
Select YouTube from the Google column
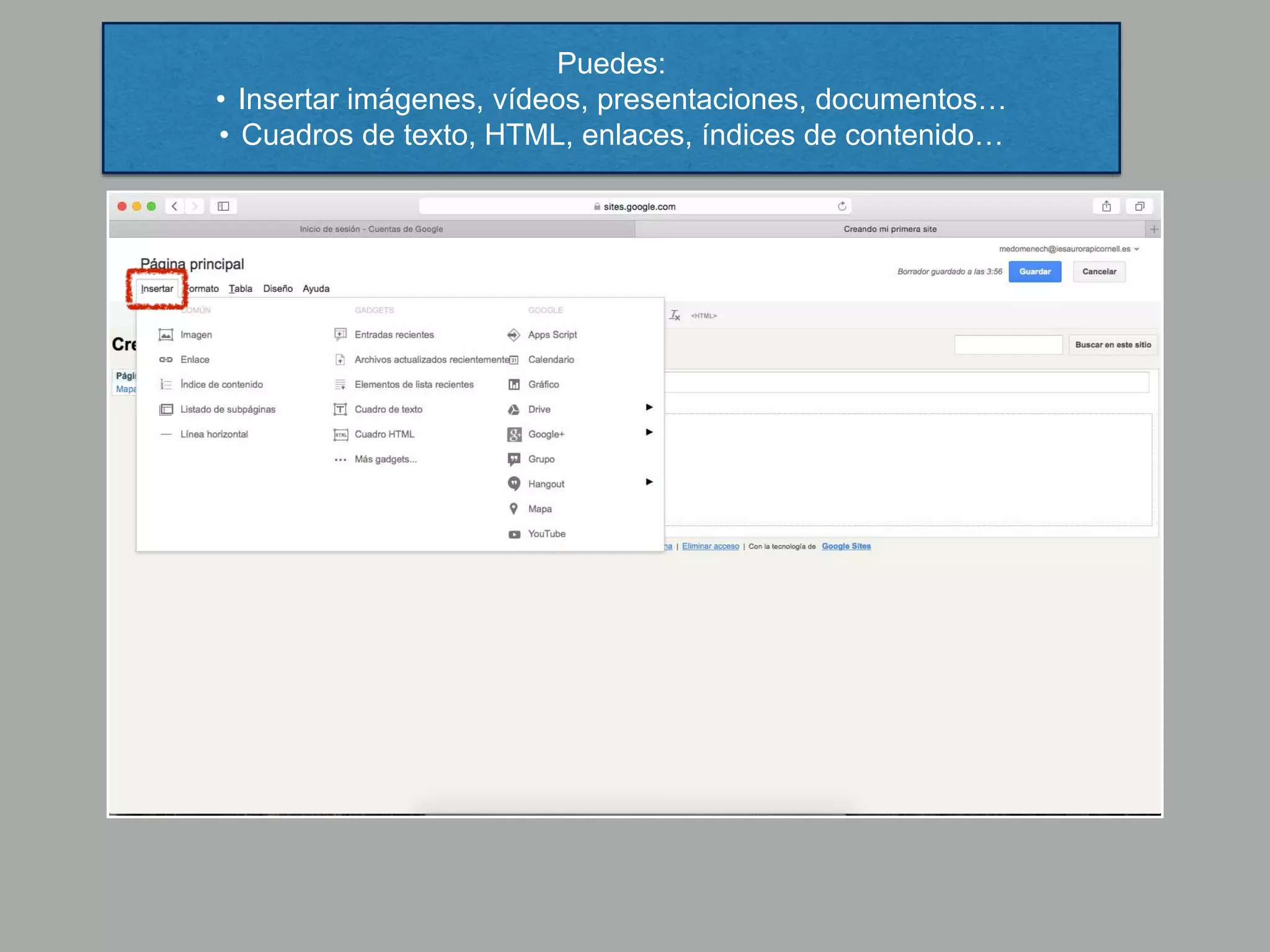pyautogui.click(x=547, y=534)
